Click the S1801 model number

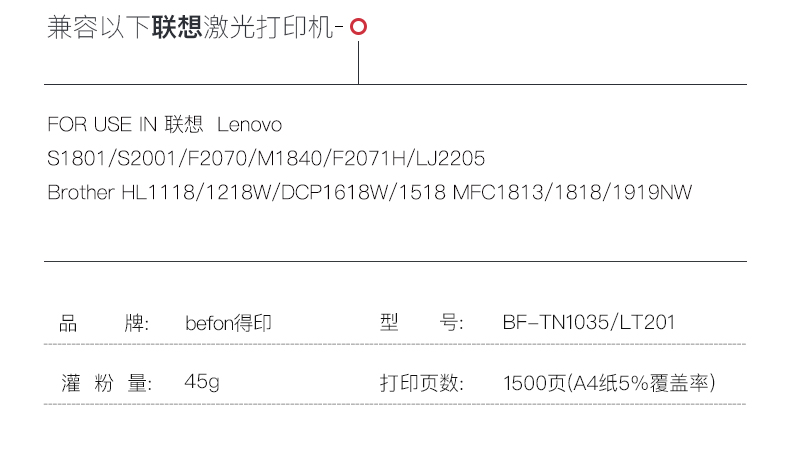coord(75,159)
